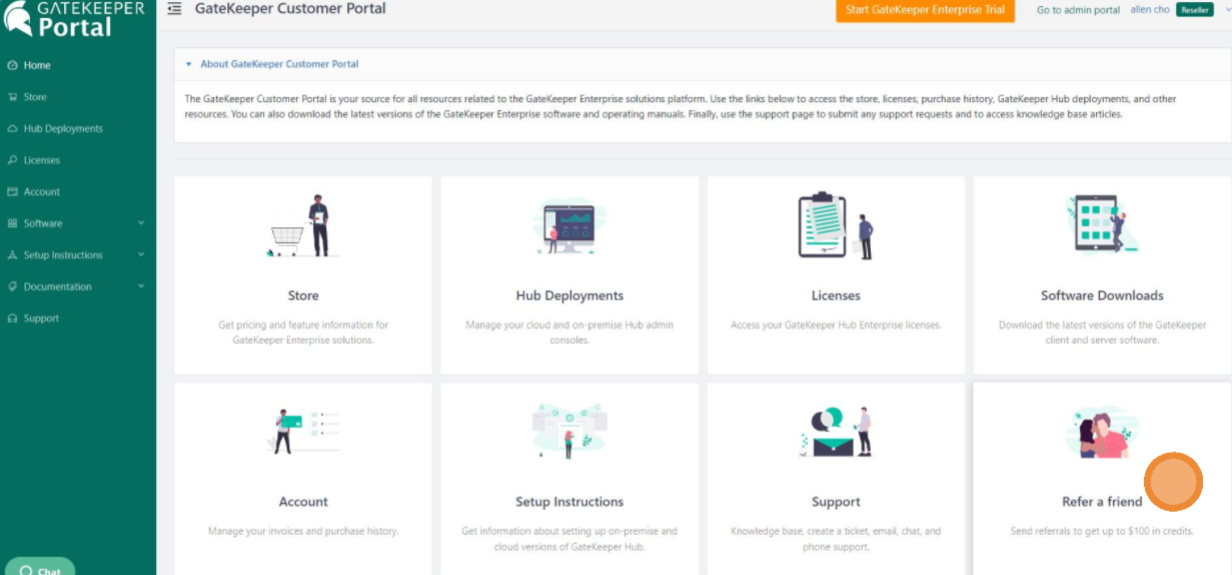Click the Store cart icon in sidebar
Viewport: 1232px width, 575px height.
(13, 97)
